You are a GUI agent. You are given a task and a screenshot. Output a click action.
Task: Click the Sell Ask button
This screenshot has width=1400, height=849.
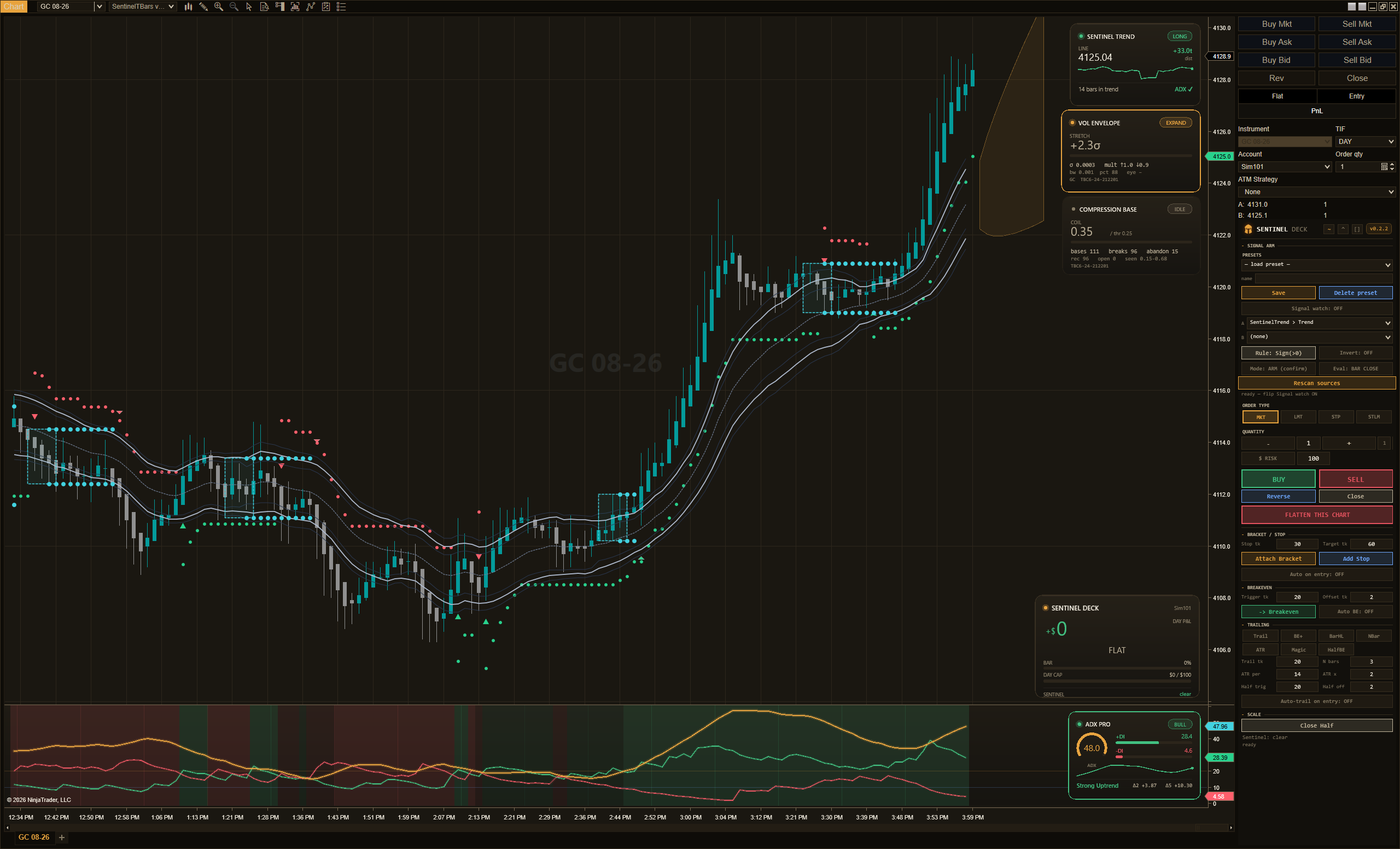point(1357,42)
